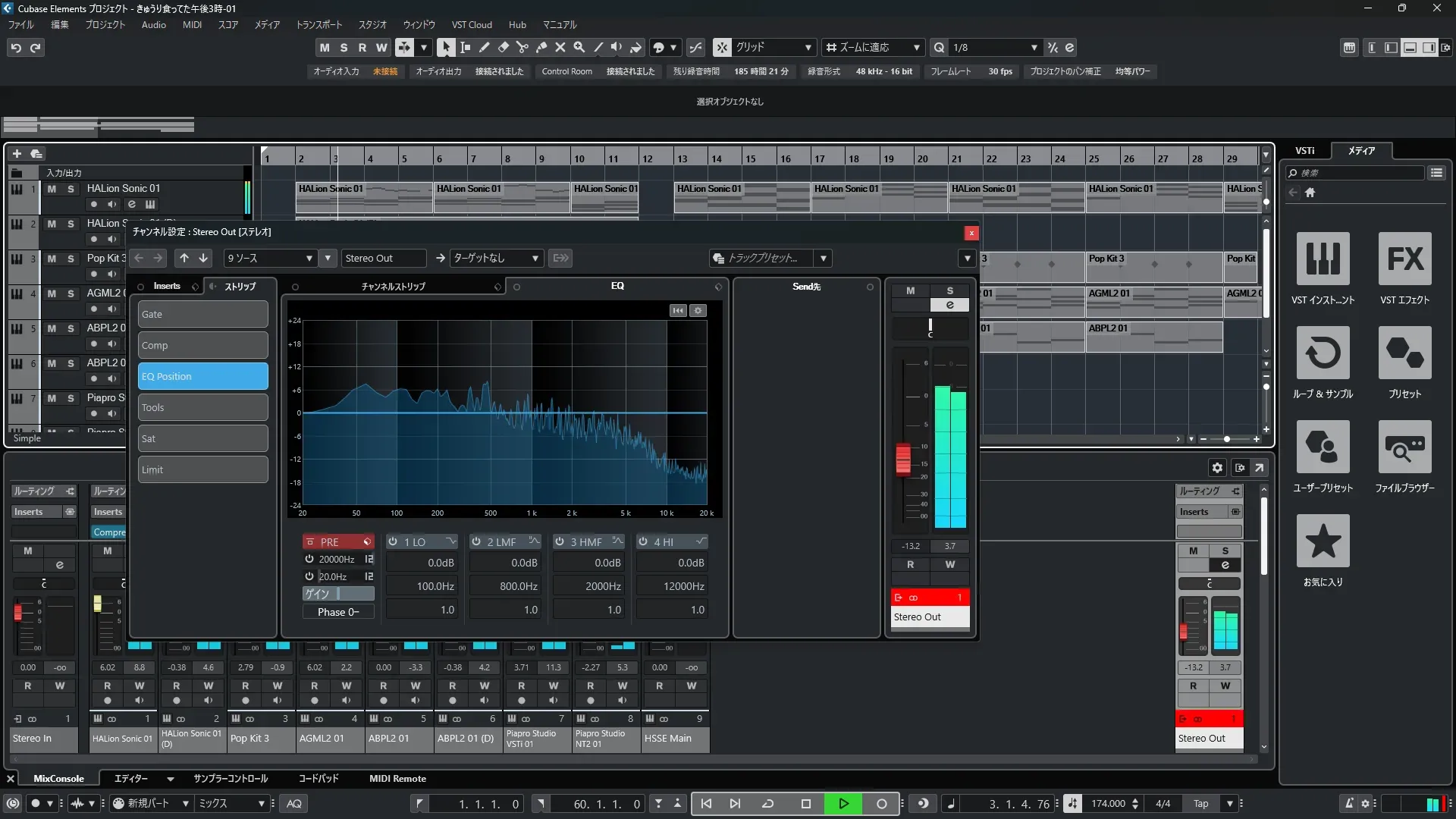Click the tempo value 174.000 field
The height and width of the screenshot is (819, 1456).
pyautogui.click(x=1108, y=804)
